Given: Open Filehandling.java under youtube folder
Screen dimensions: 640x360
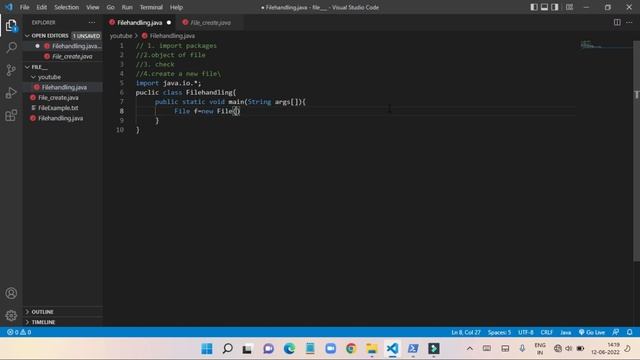Looking at the screenshot, I should click(64, 87).
